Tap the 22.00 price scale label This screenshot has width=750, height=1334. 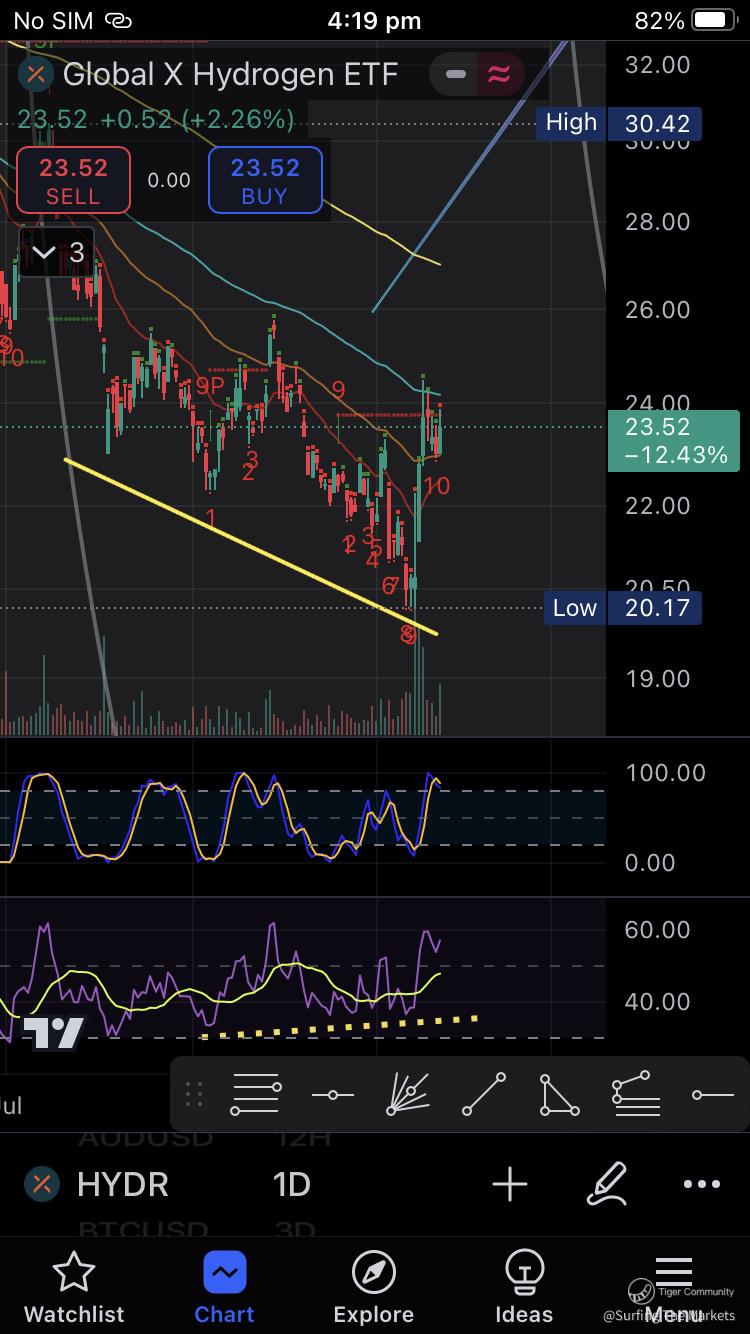tap(657, 506)
